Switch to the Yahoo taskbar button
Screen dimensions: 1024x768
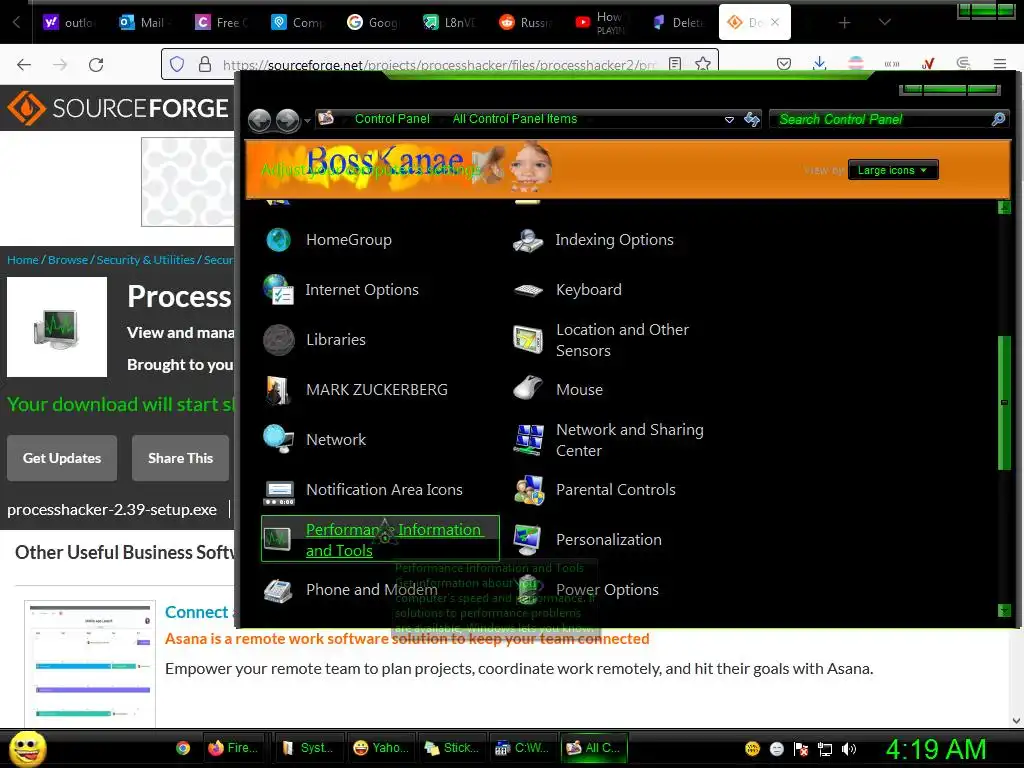[x=380, y=748]
